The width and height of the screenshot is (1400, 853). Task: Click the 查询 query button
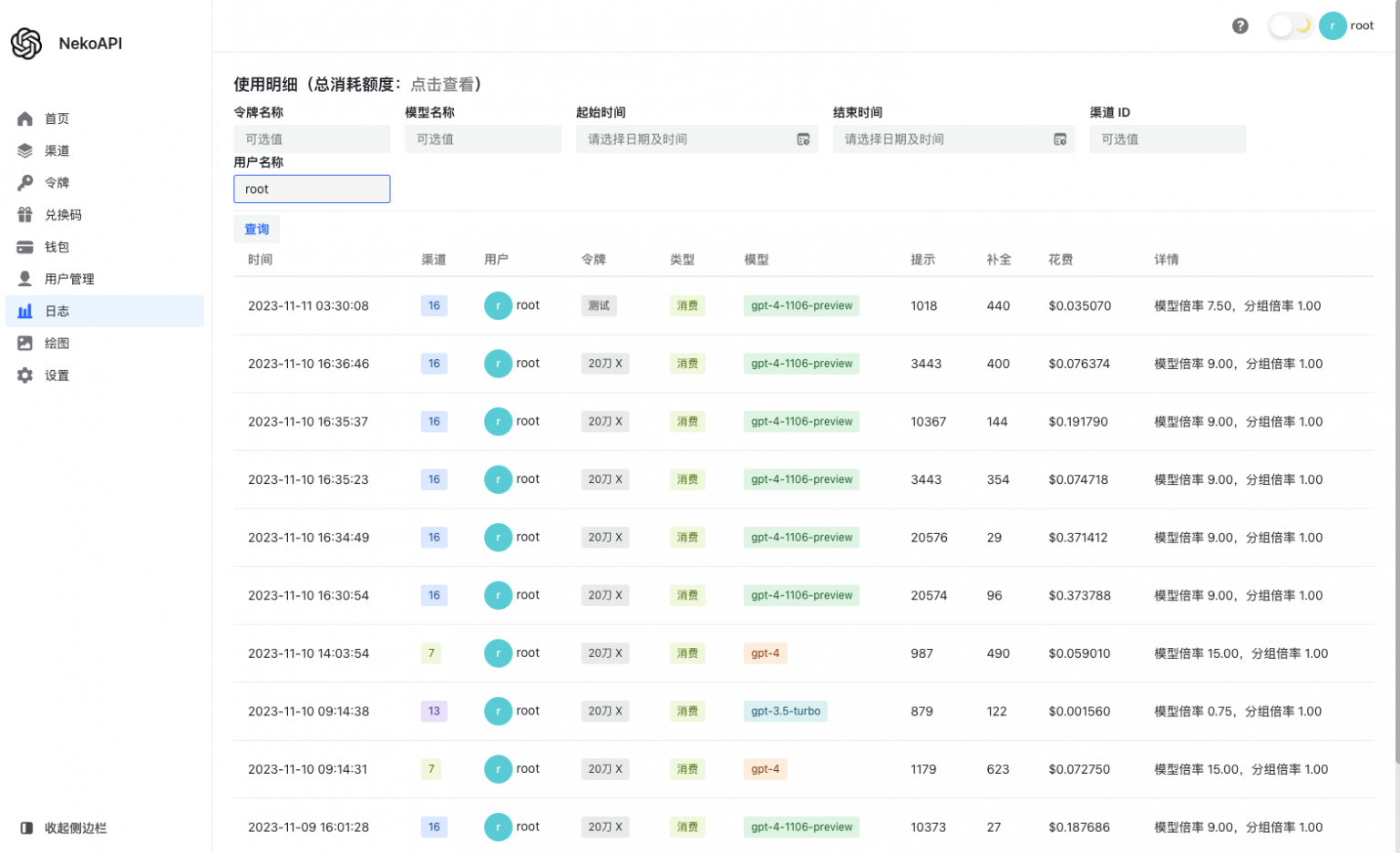(257, 230)
